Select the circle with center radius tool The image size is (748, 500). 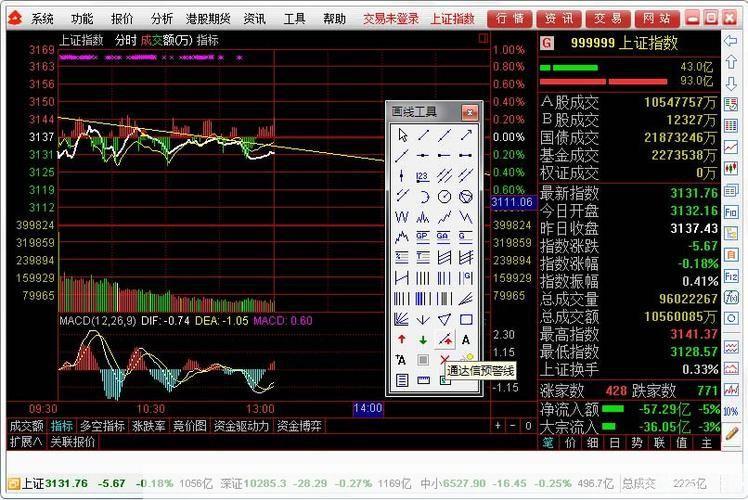click(x=444, y=197)
